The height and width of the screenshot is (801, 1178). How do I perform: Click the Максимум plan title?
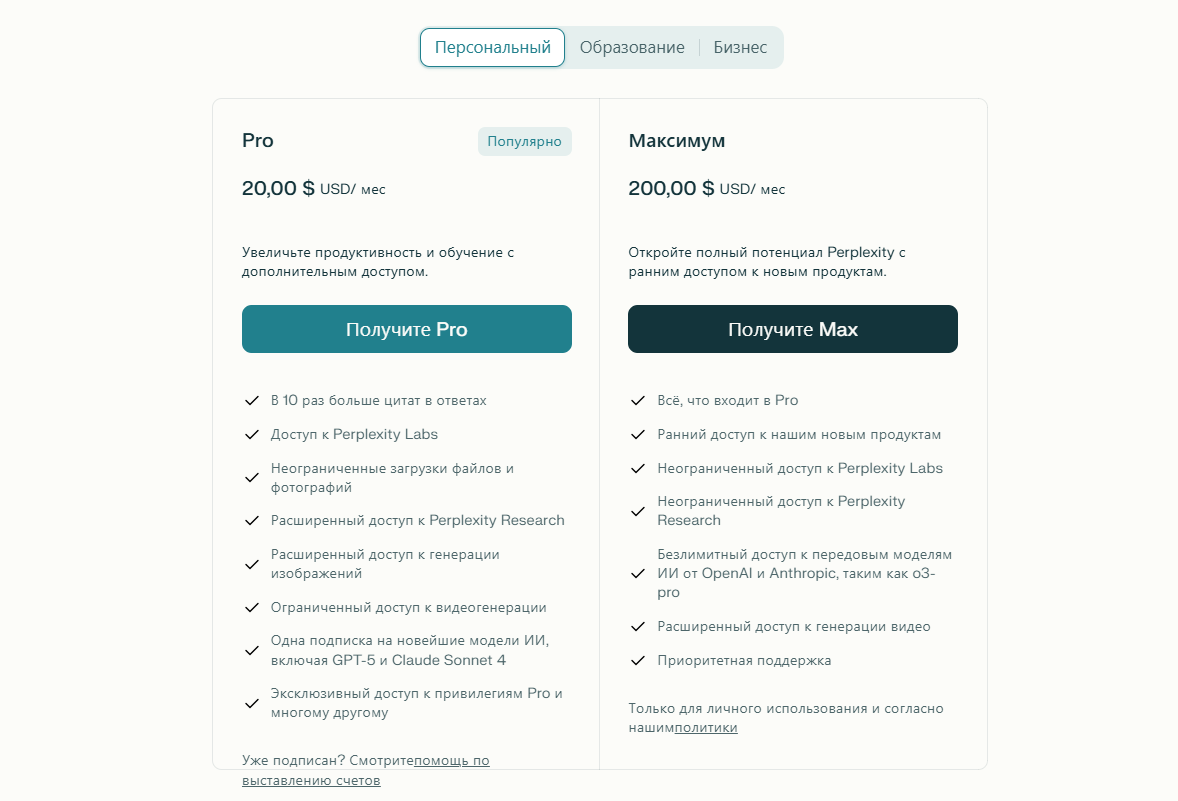(677, 141)
